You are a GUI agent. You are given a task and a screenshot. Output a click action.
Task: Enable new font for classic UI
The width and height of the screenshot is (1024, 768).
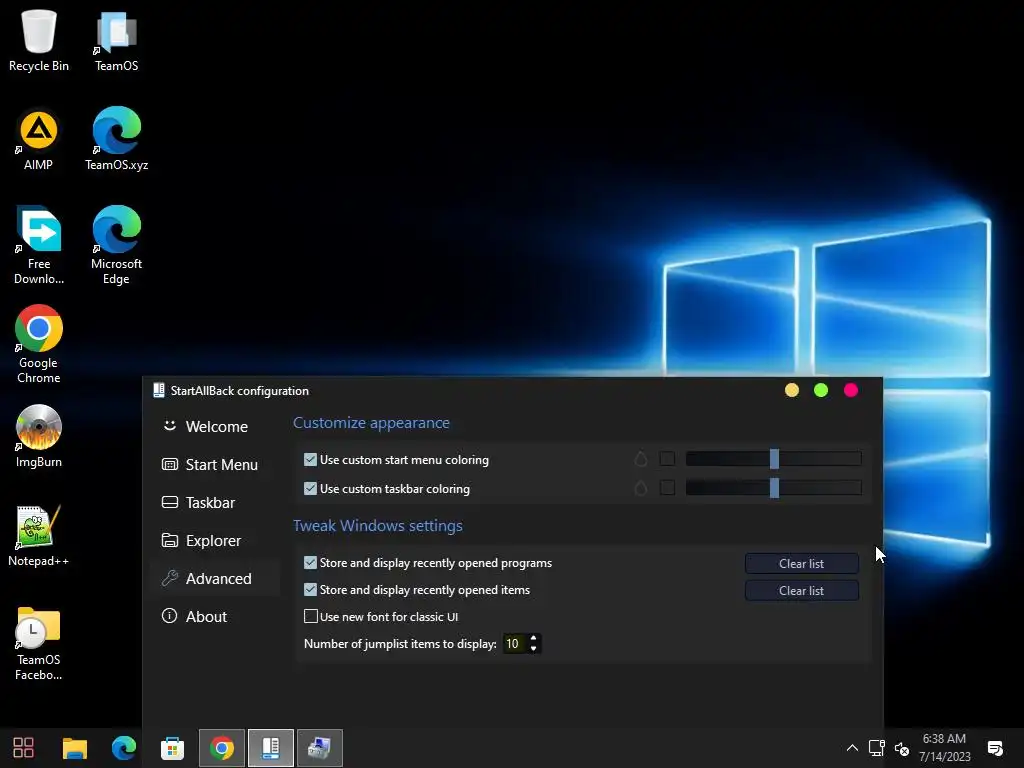pos(311,616)
